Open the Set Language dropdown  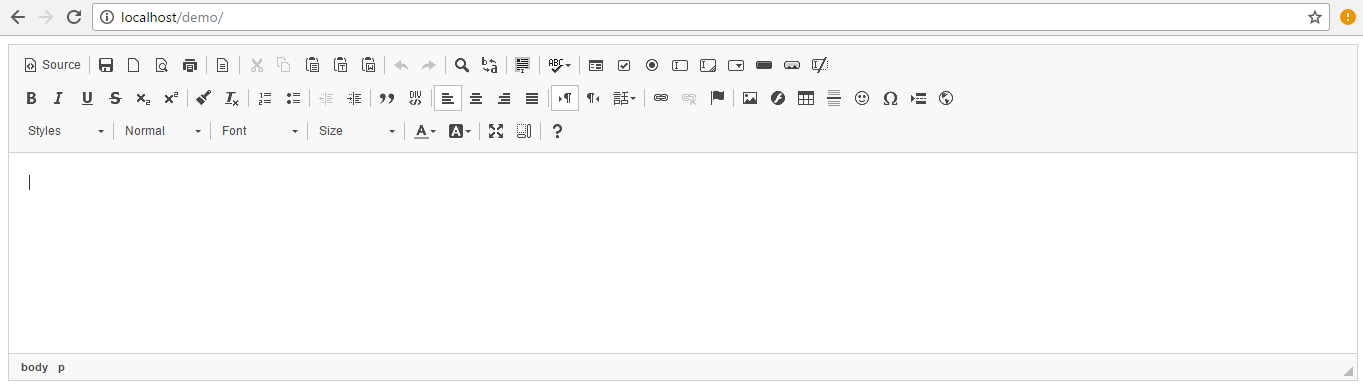[624, 98]
